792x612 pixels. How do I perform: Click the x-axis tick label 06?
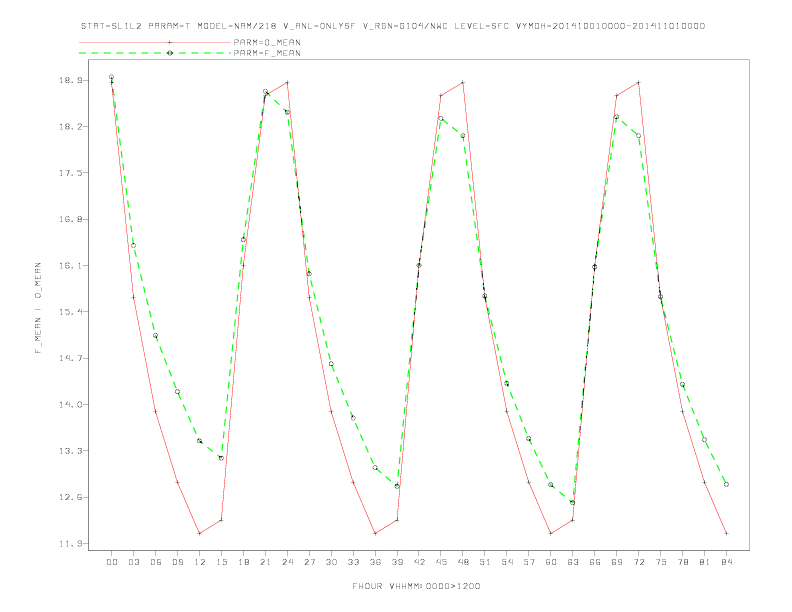tap(156, 562)
